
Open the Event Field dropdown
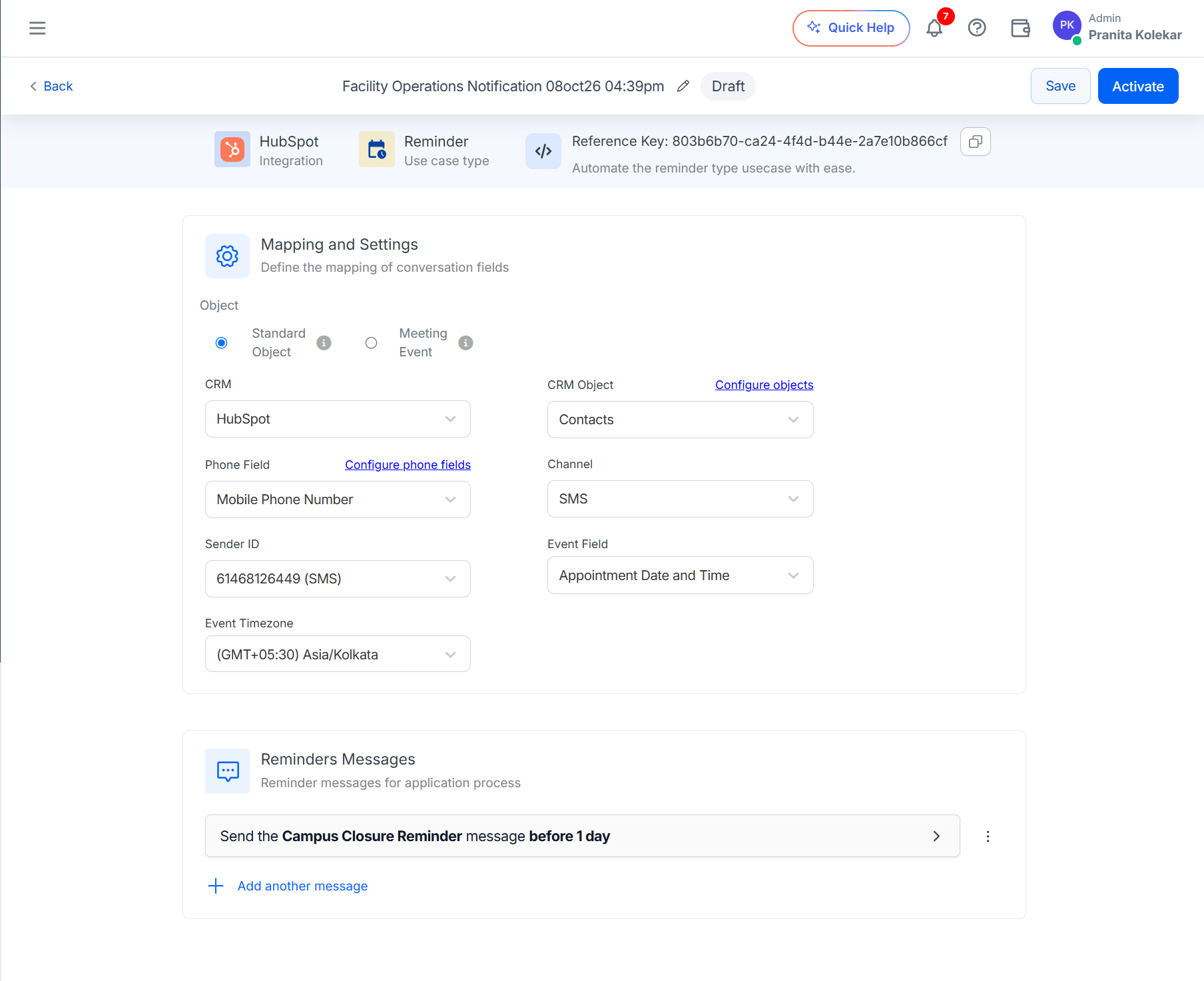(x=680, y=575)
